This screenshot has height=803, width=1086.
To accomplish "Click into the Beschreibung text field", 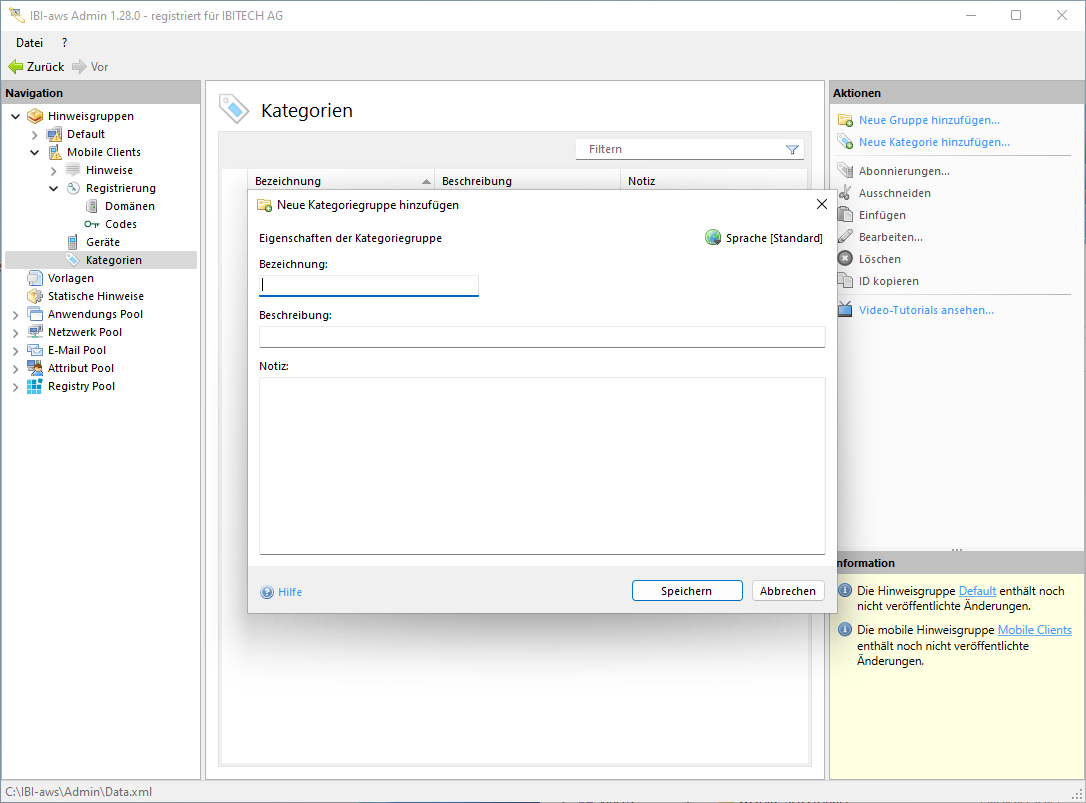I will tap(541, 337).
